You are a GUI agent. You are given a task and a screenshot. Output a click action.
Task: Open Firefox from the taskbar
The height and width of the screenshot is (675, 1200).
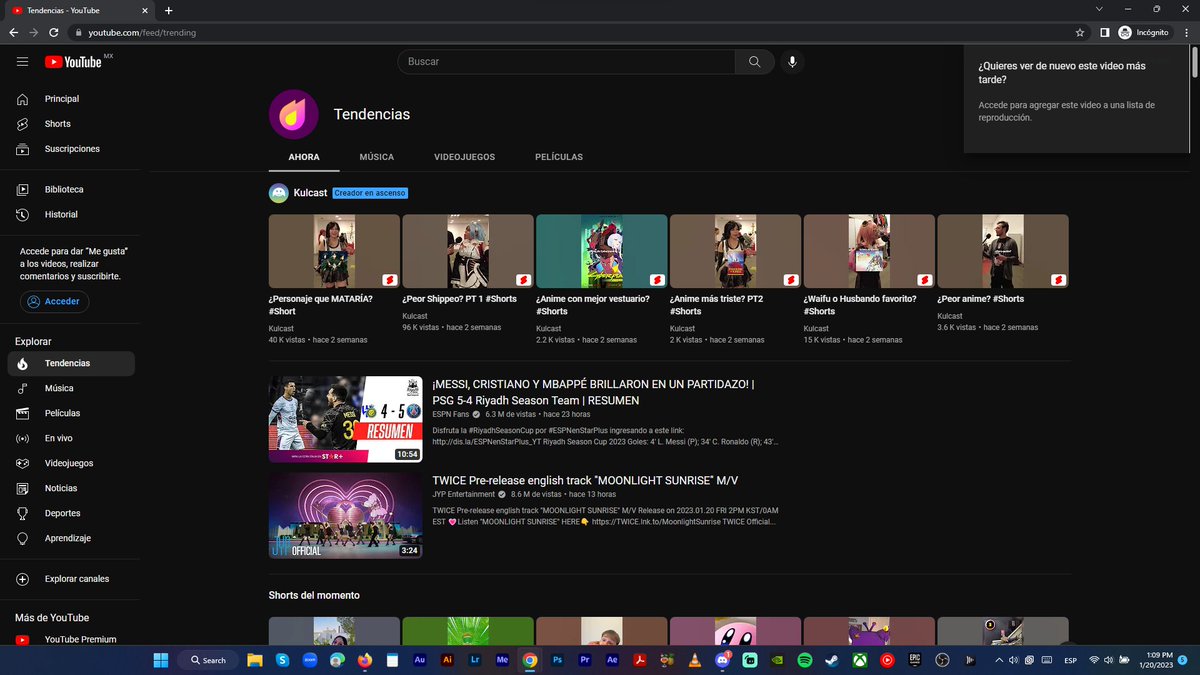coord(364,660)
